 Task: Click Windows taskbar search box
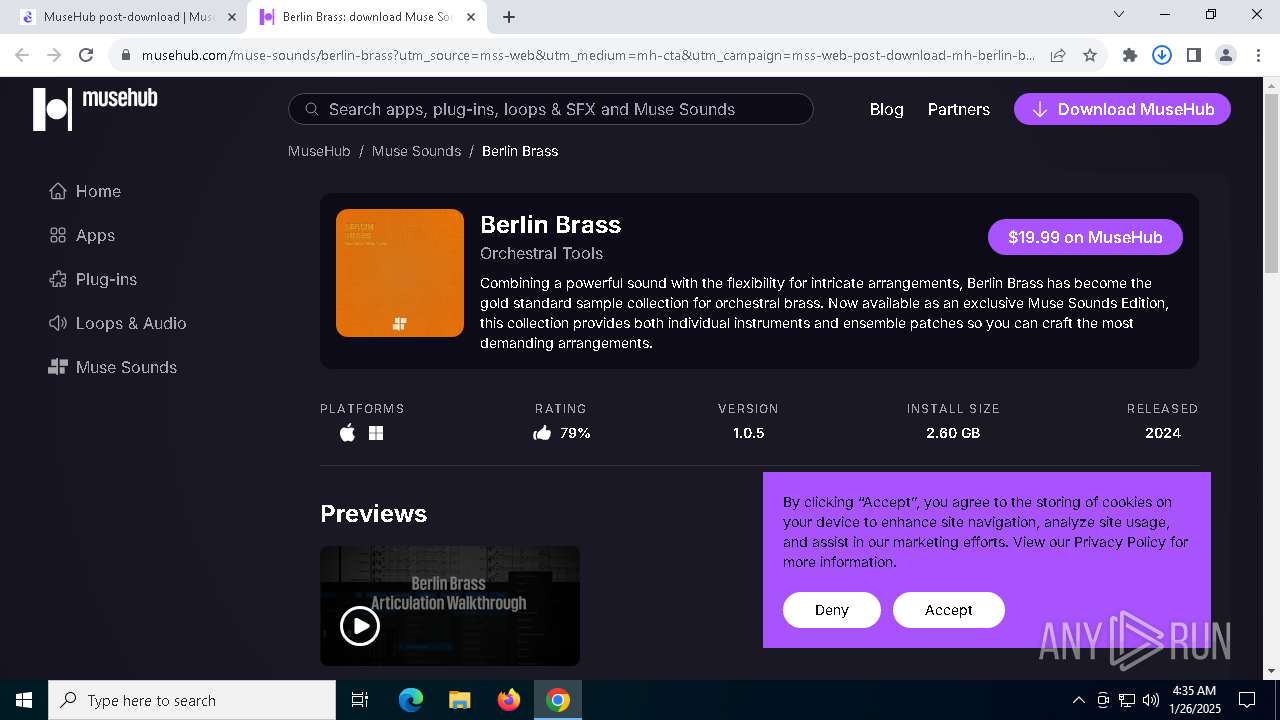point(192,700)
